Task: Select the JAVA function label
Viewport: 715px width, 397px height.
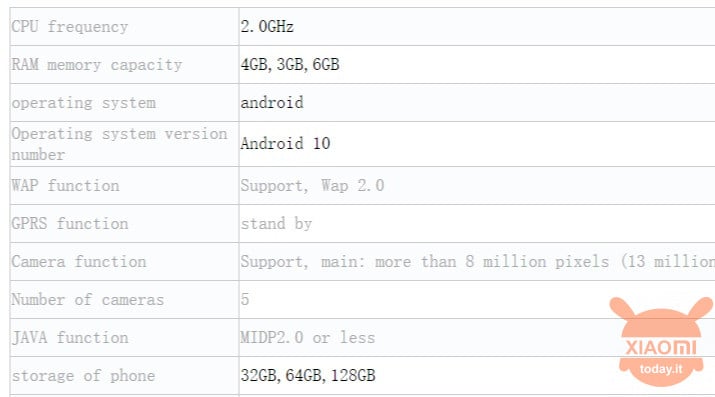Action: click(70, 338)
